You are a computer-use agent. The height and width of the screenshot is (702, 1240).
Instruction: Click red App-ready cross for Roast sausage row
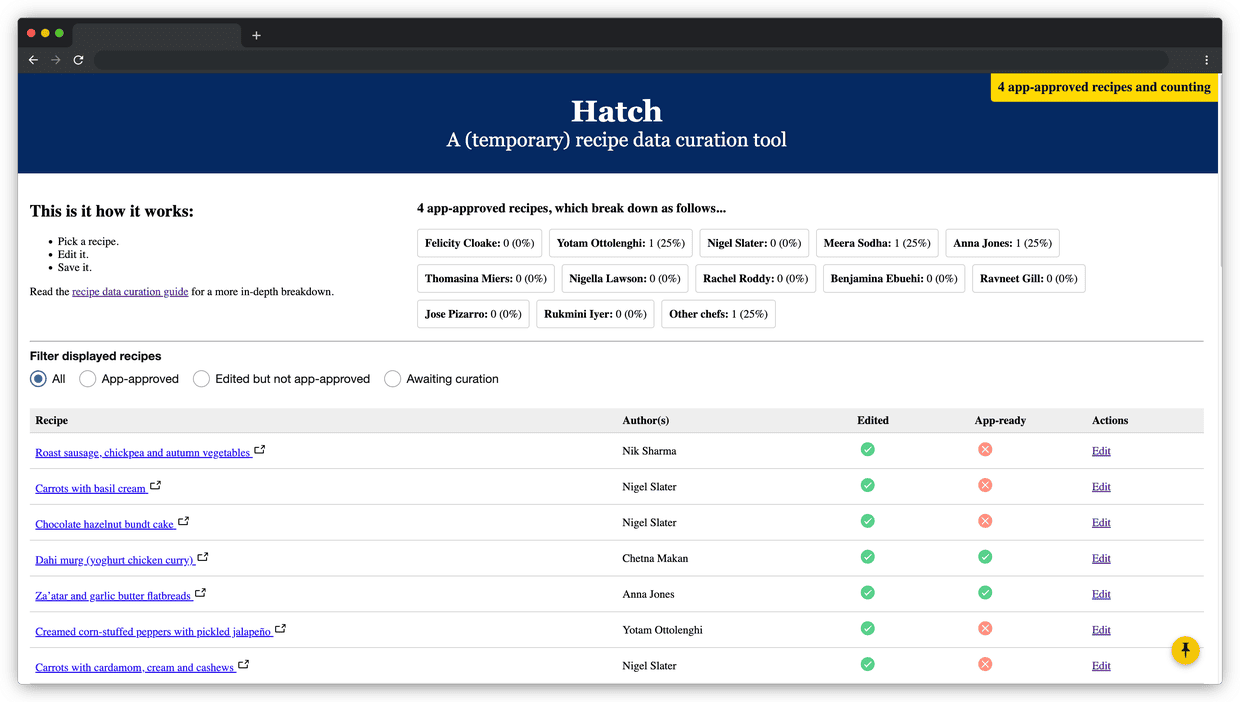tap(985, 450)
